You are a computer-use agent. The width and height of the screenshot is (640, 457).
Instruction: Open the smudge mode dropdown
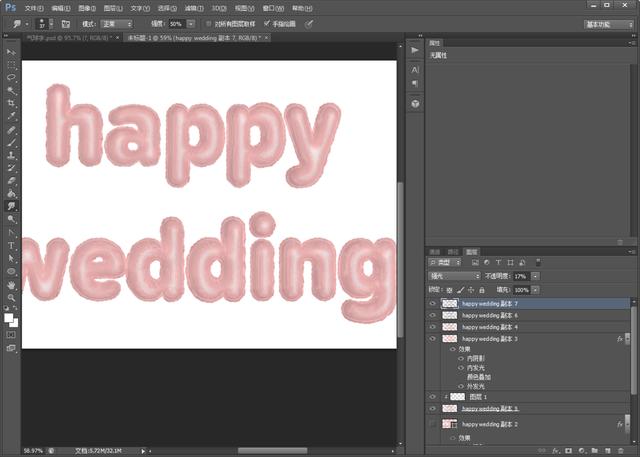[x=117, y=24]
